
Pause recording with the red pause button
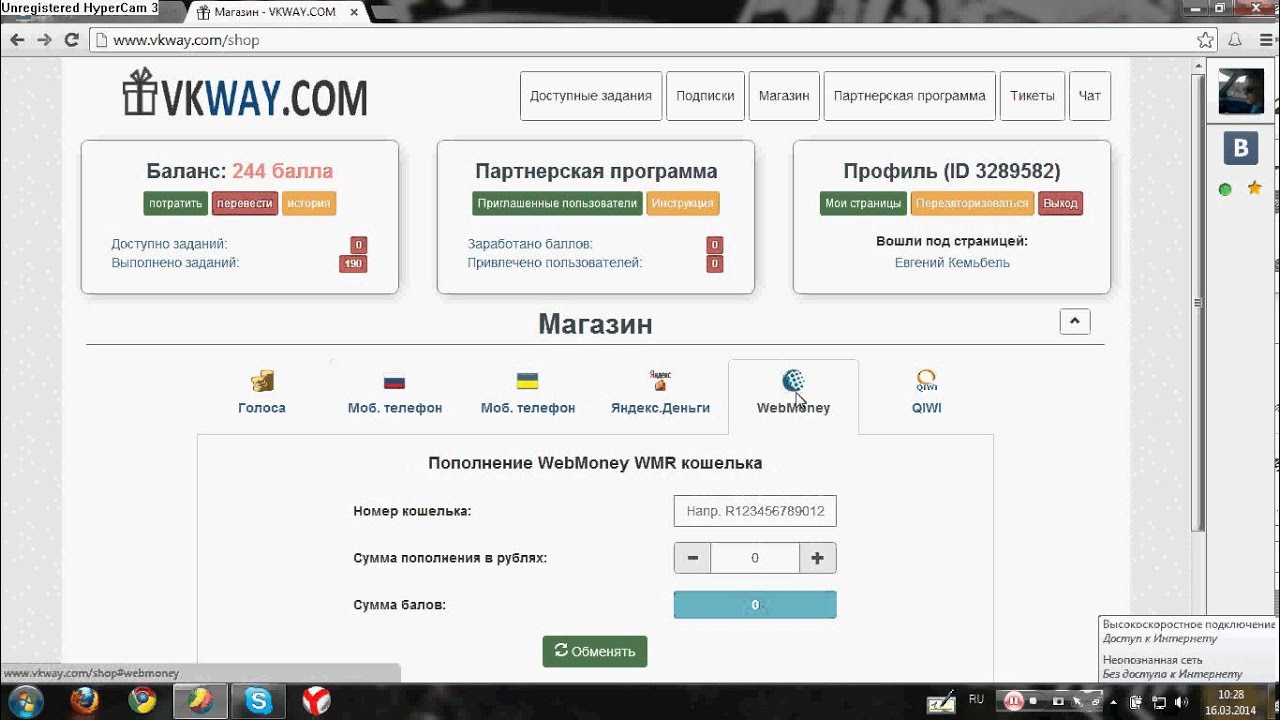[1013, 701]
